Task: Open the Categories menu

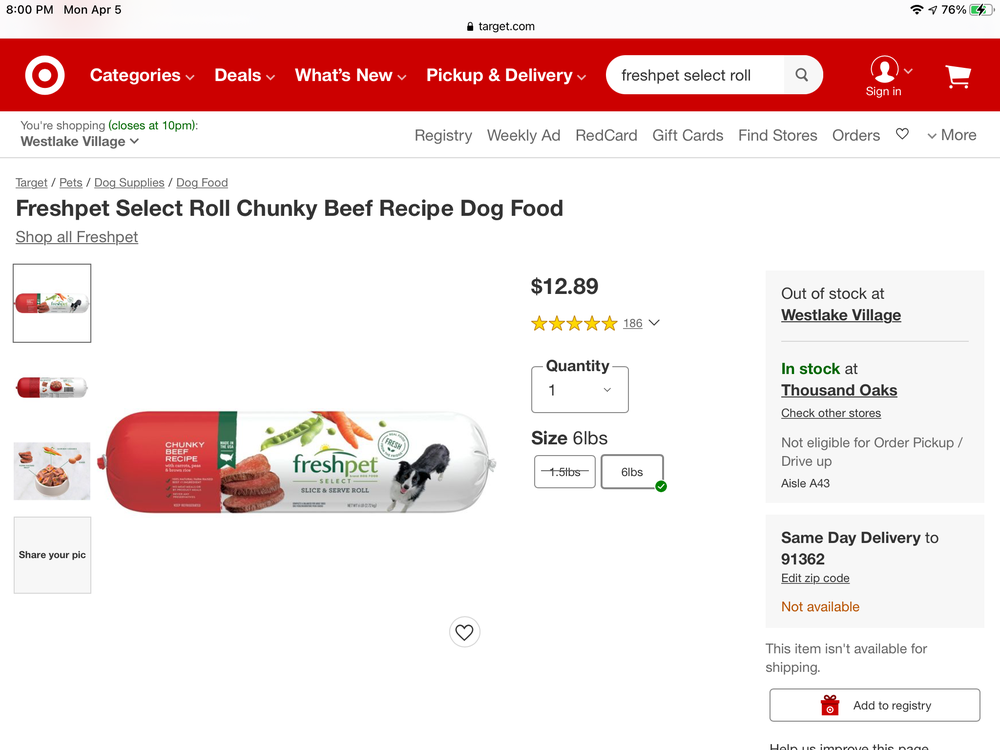Action: click(142, 75)
